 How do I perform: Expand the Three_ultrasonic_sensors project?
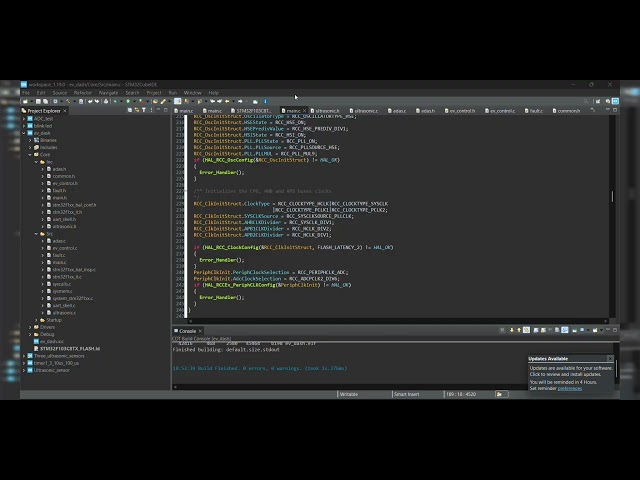coord(24,356)
